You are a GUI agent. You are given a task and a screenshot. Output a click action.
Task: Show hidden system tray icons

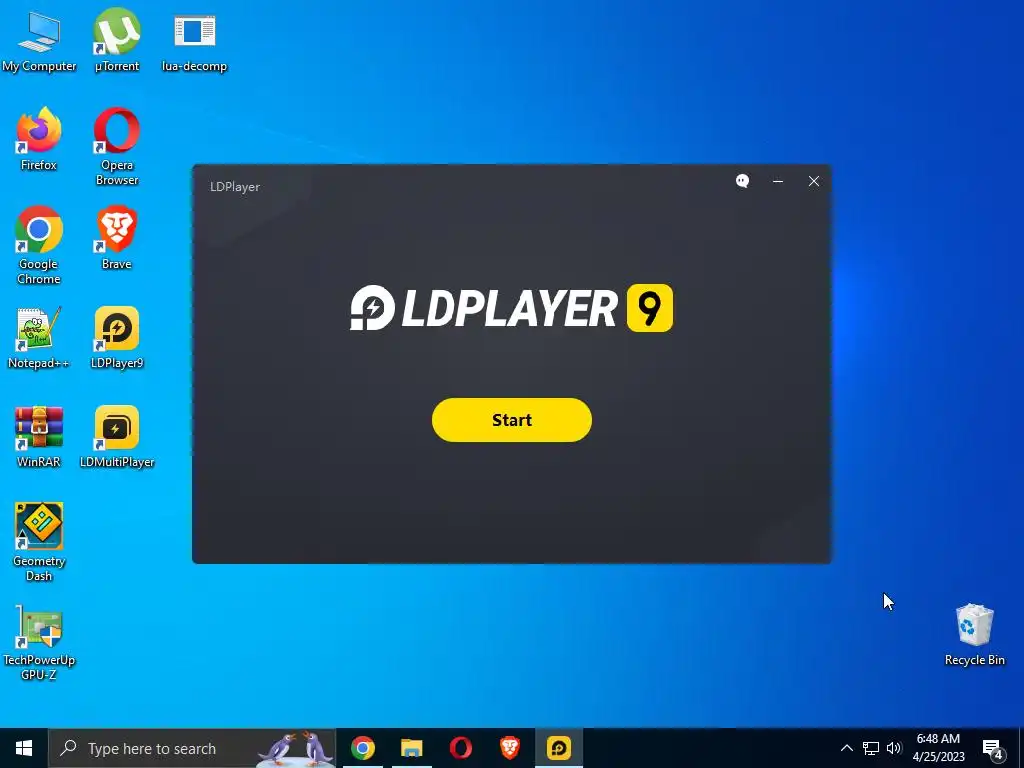point(846,748)
